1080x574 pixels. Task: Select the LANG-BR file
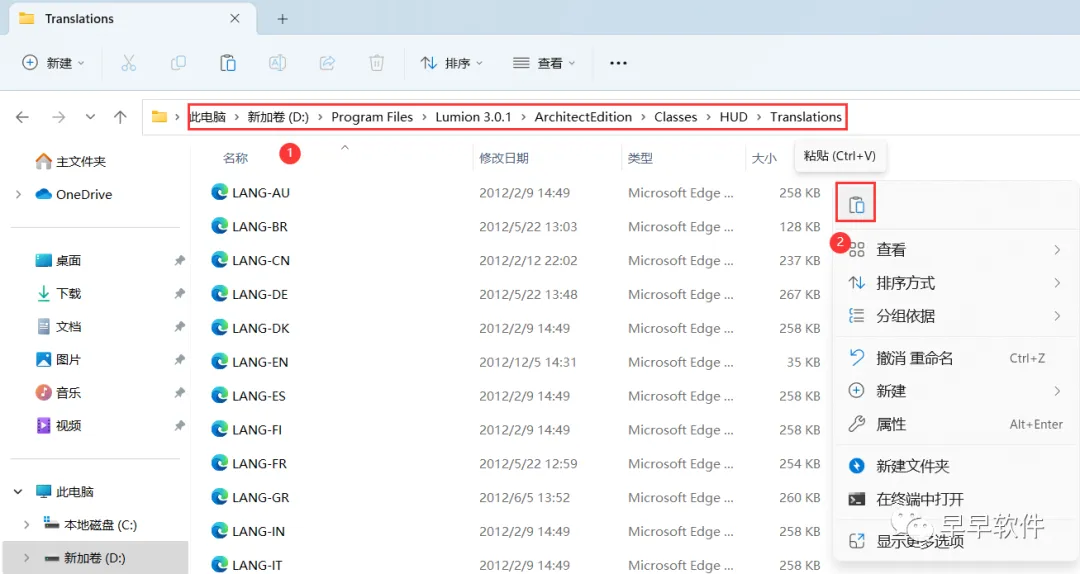click(x=249, y=226)
